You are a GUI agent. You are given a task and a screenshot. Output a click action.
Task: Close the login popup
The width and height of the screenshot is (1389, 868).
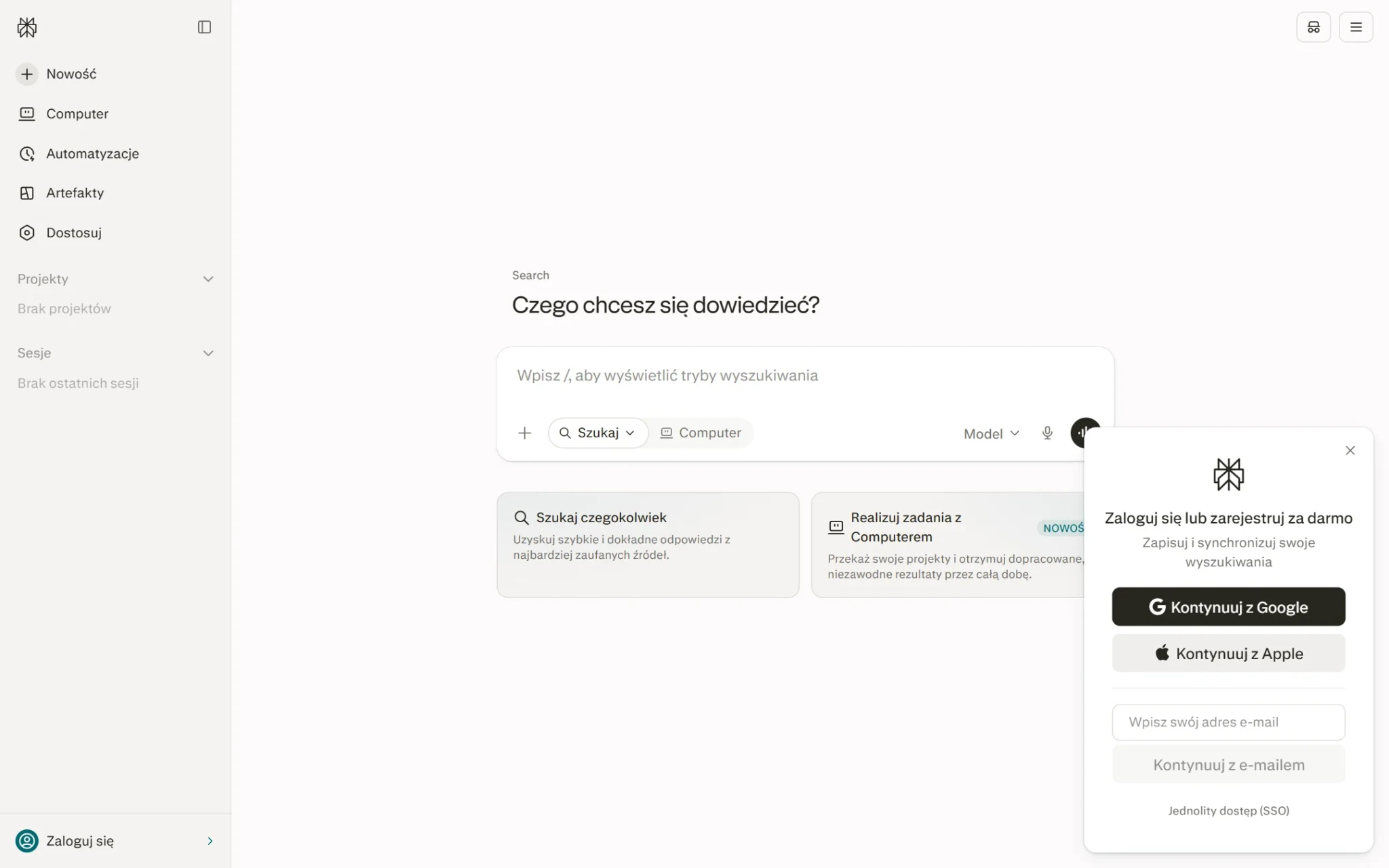click(1350, 450)
